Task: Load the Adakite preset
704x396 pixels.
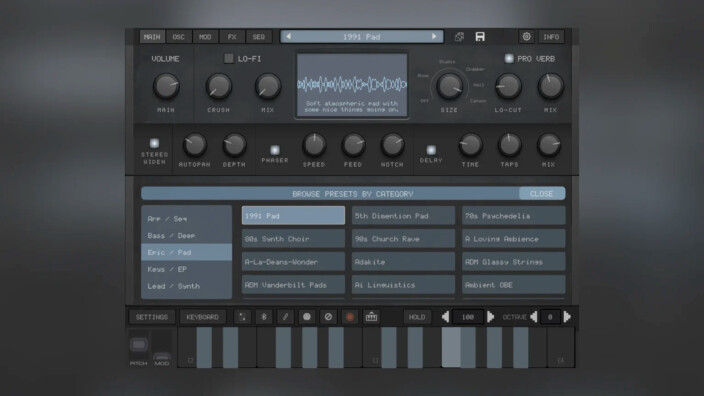Action: click(403, 262)
